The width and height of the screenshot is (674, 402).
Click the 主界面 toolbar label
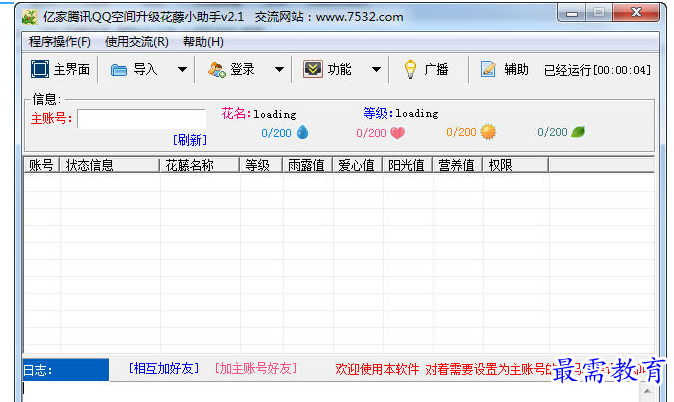tap(72, 69)
